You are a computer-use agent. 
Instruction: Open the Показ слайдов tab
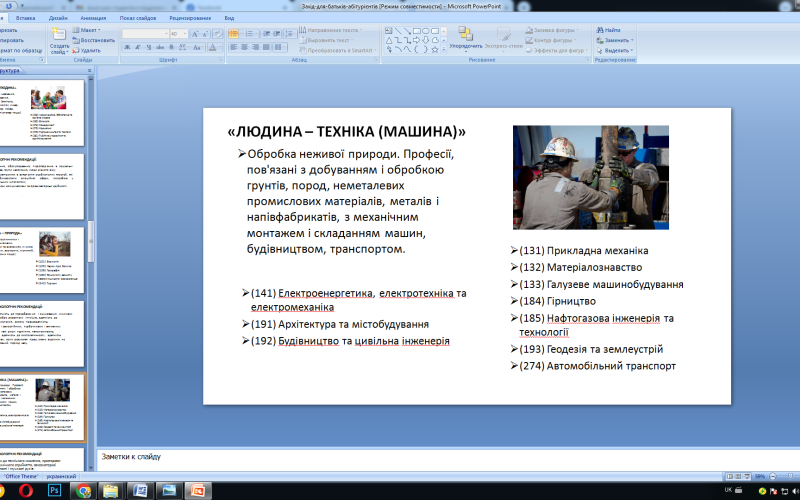tap(138, 18)
